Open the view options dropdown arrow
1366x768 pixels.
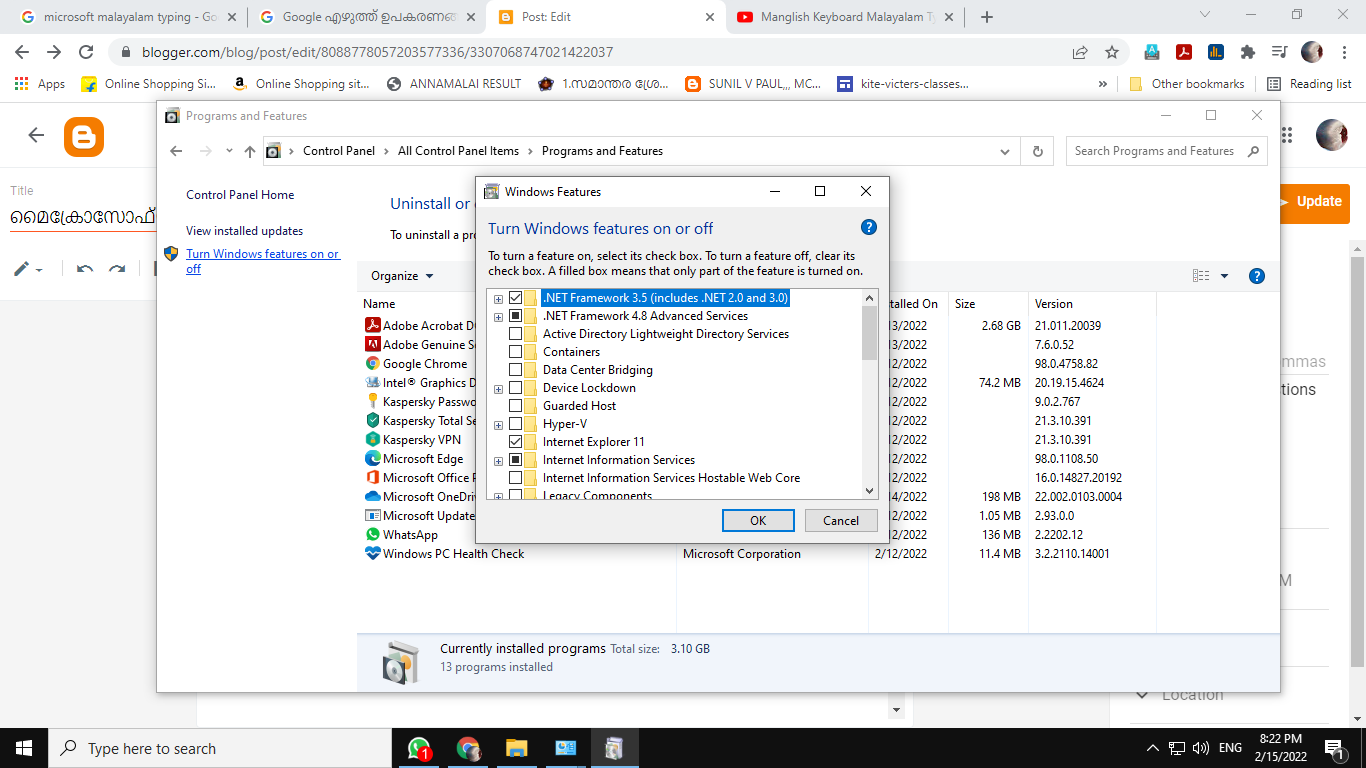[x=1224, y=276]
